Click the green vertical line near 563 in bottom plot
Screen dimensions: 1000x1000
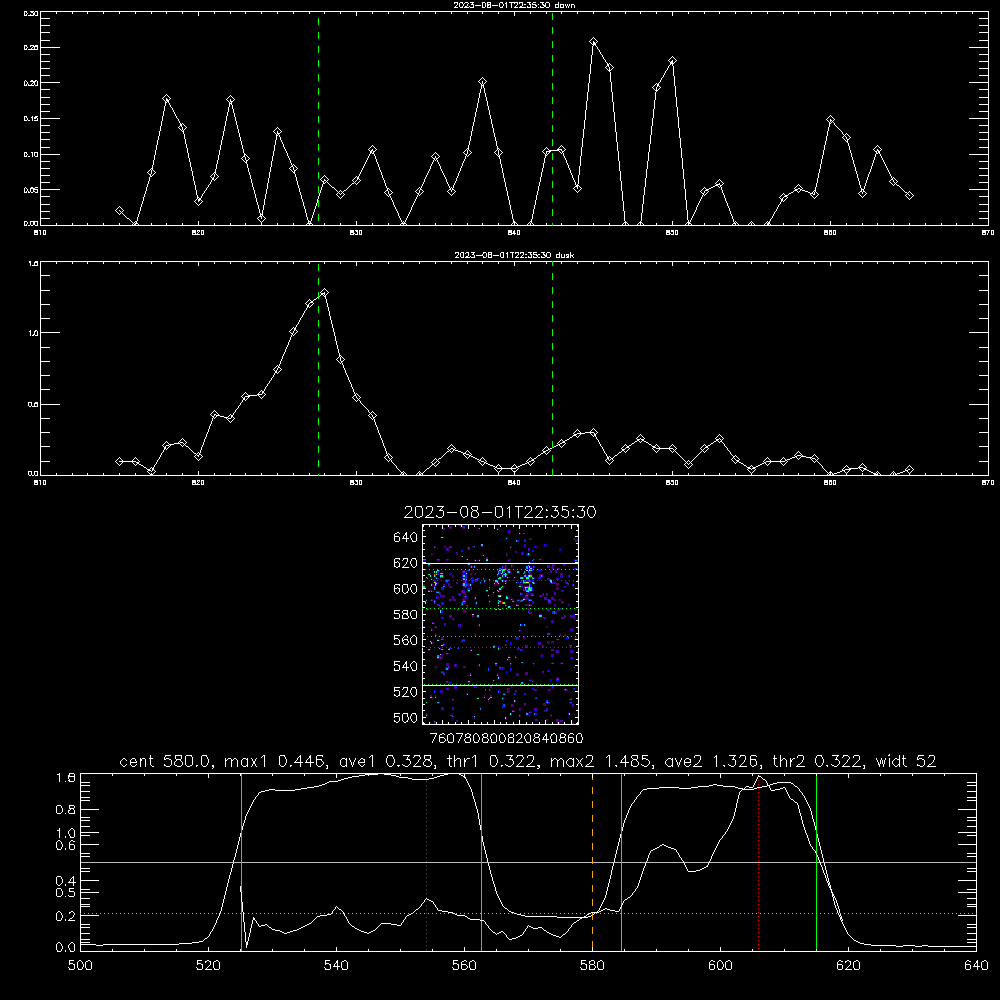click(482, 862)
